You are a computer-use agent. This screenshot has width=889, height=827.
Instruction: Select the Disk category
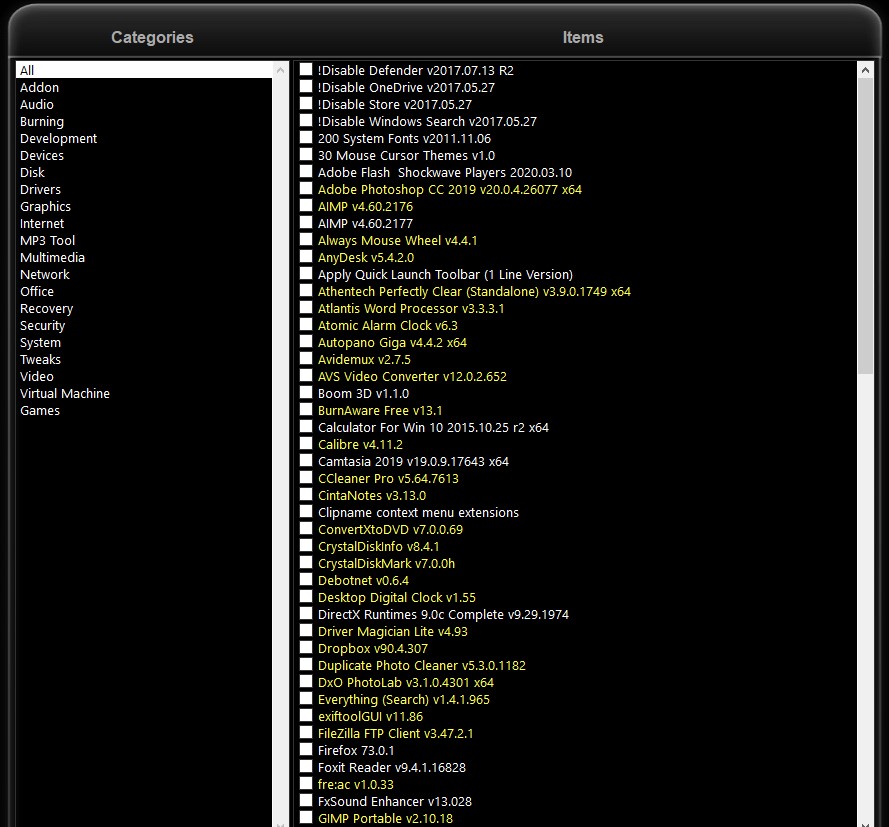pyautogui.click(x=144, y=172)
